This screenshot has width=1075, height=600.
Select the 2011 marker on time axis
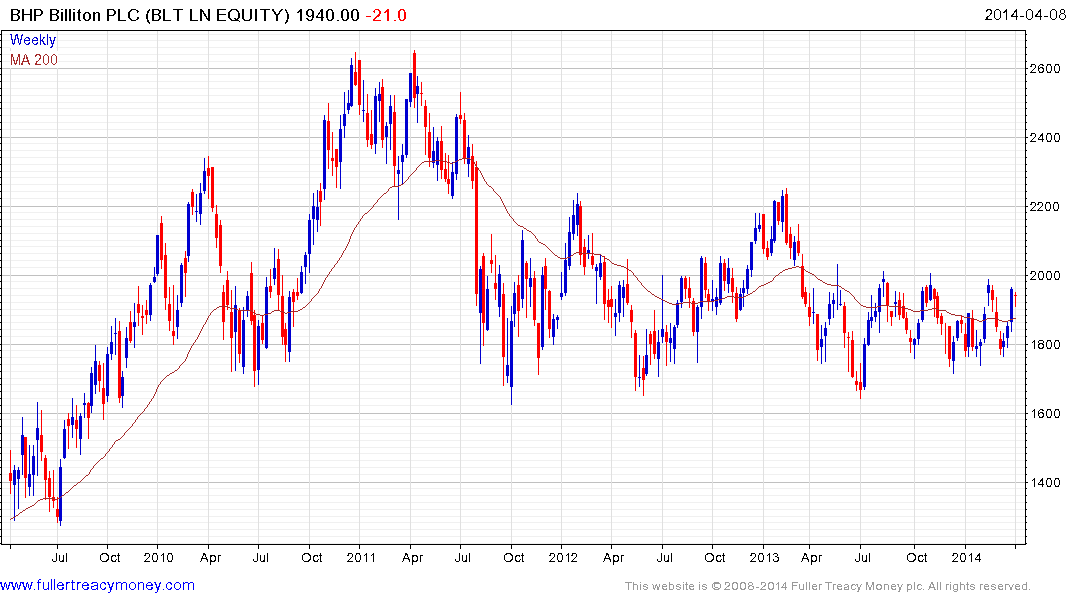click(361, 557)
